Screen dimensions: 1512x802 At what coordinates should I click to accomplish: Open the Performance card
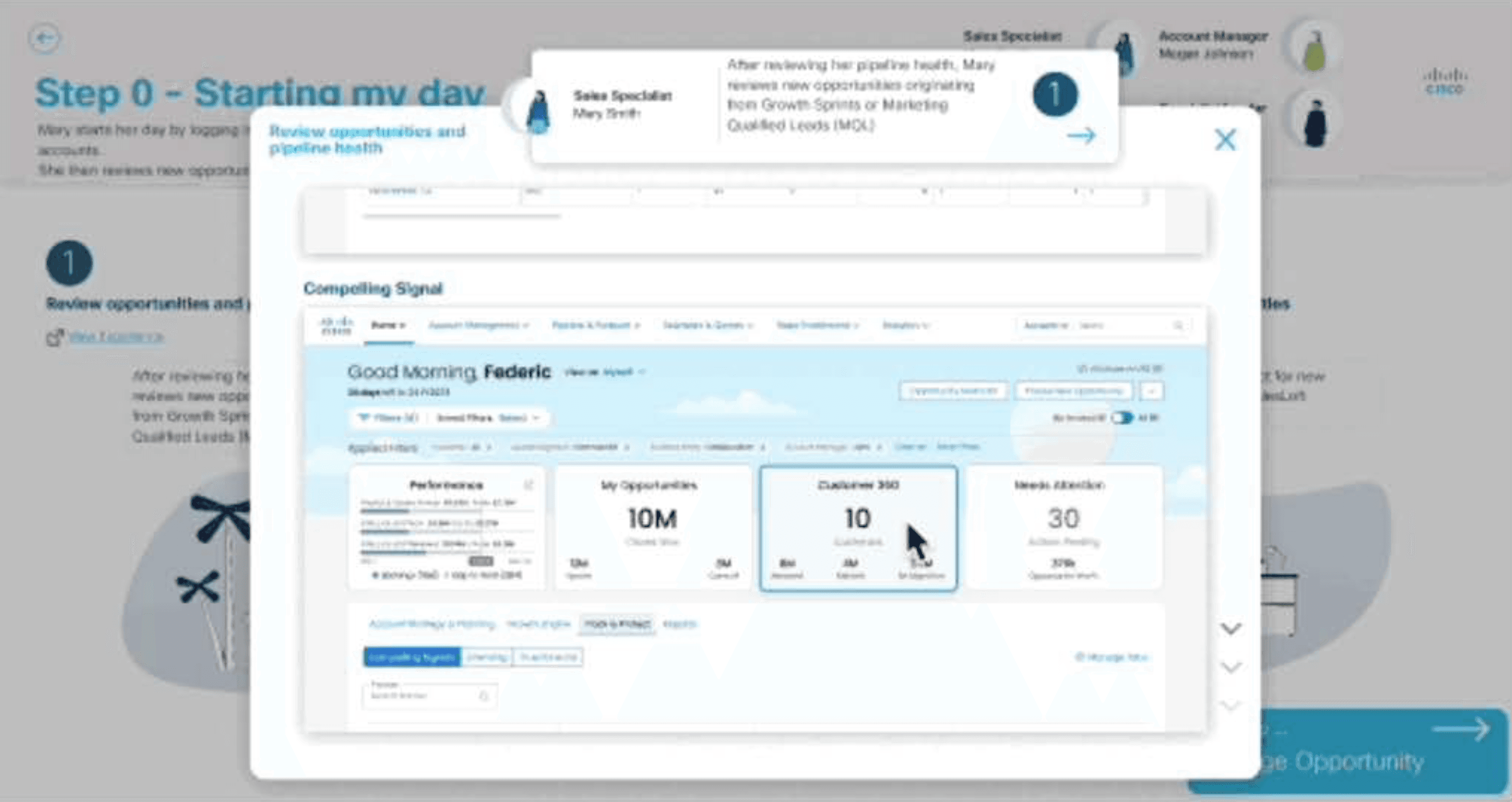point(447,527)
